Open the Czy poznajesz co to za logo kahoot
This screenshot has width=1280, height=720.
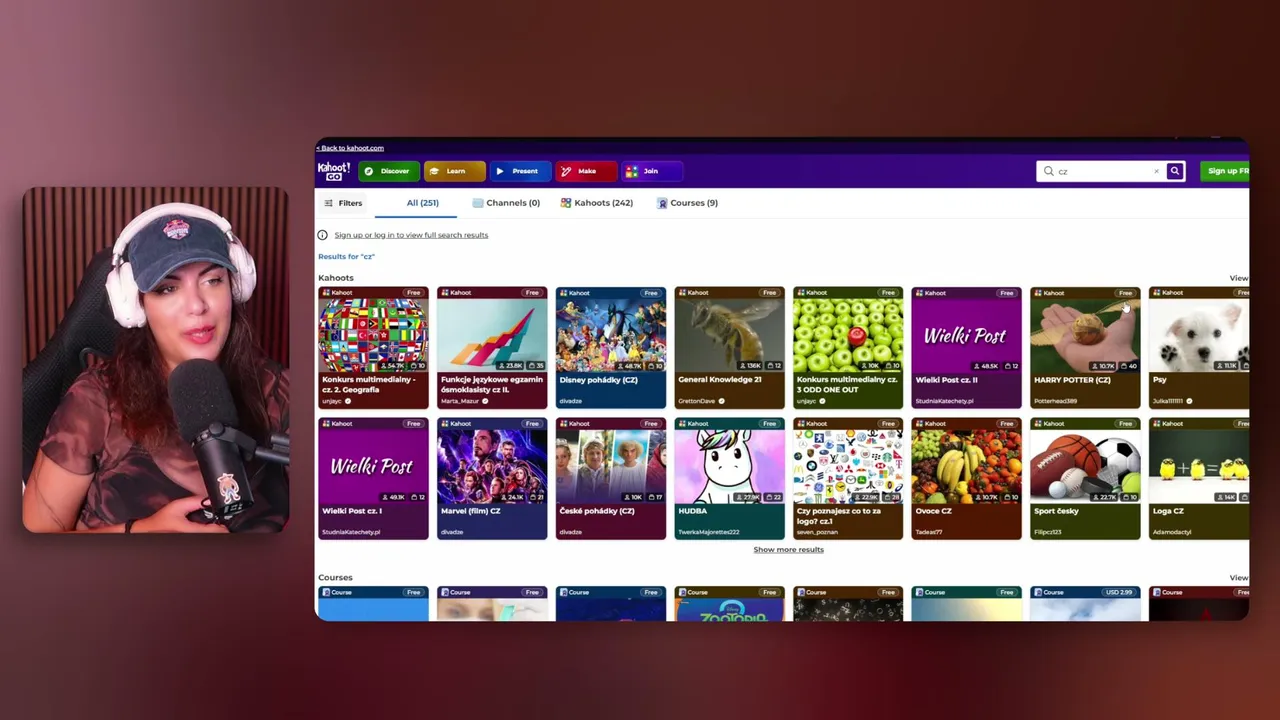[848, 479]
